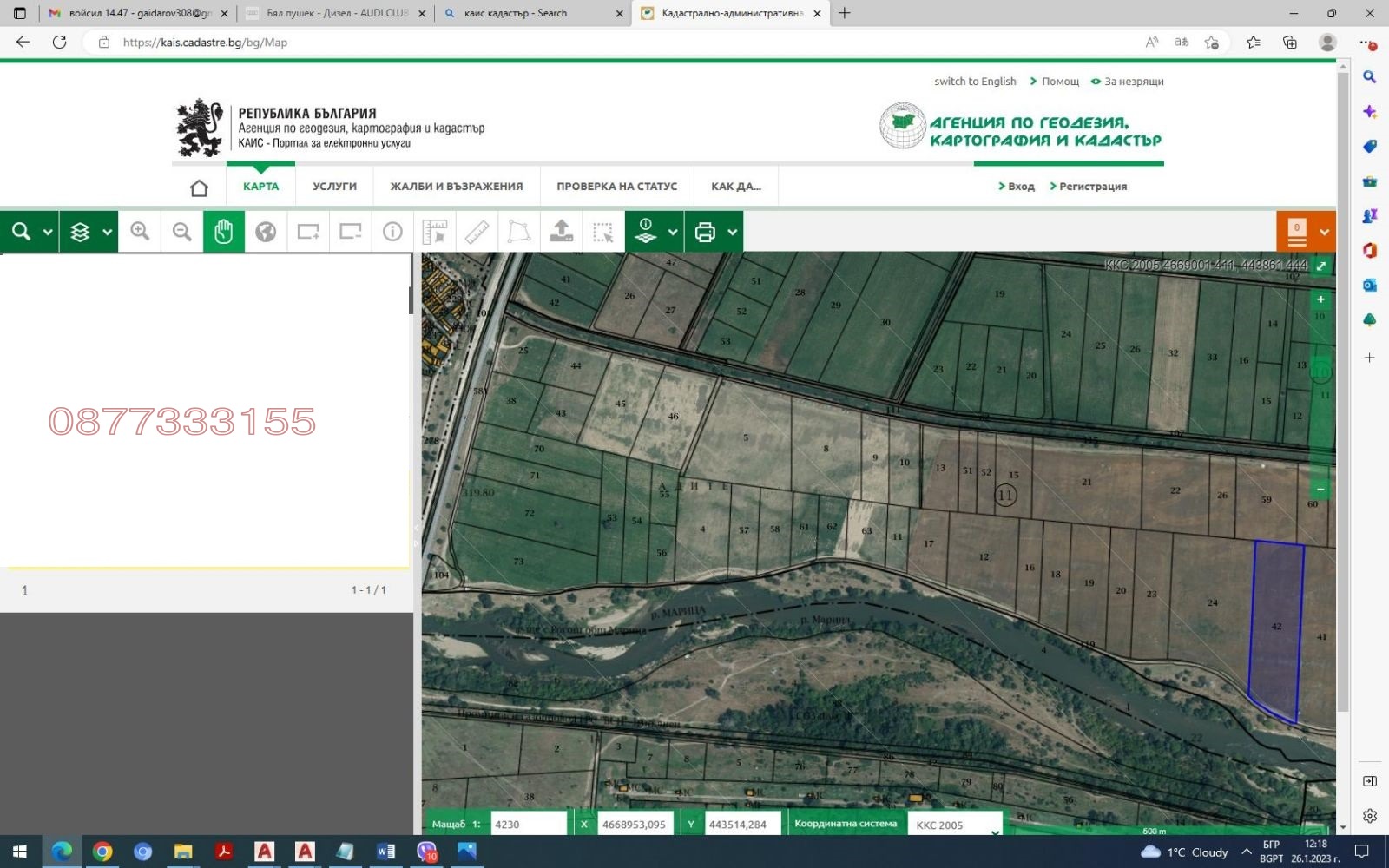Choose the polygon area measurement tool
The height and width of the screenshot is (868, 1389).
point(518,232)
